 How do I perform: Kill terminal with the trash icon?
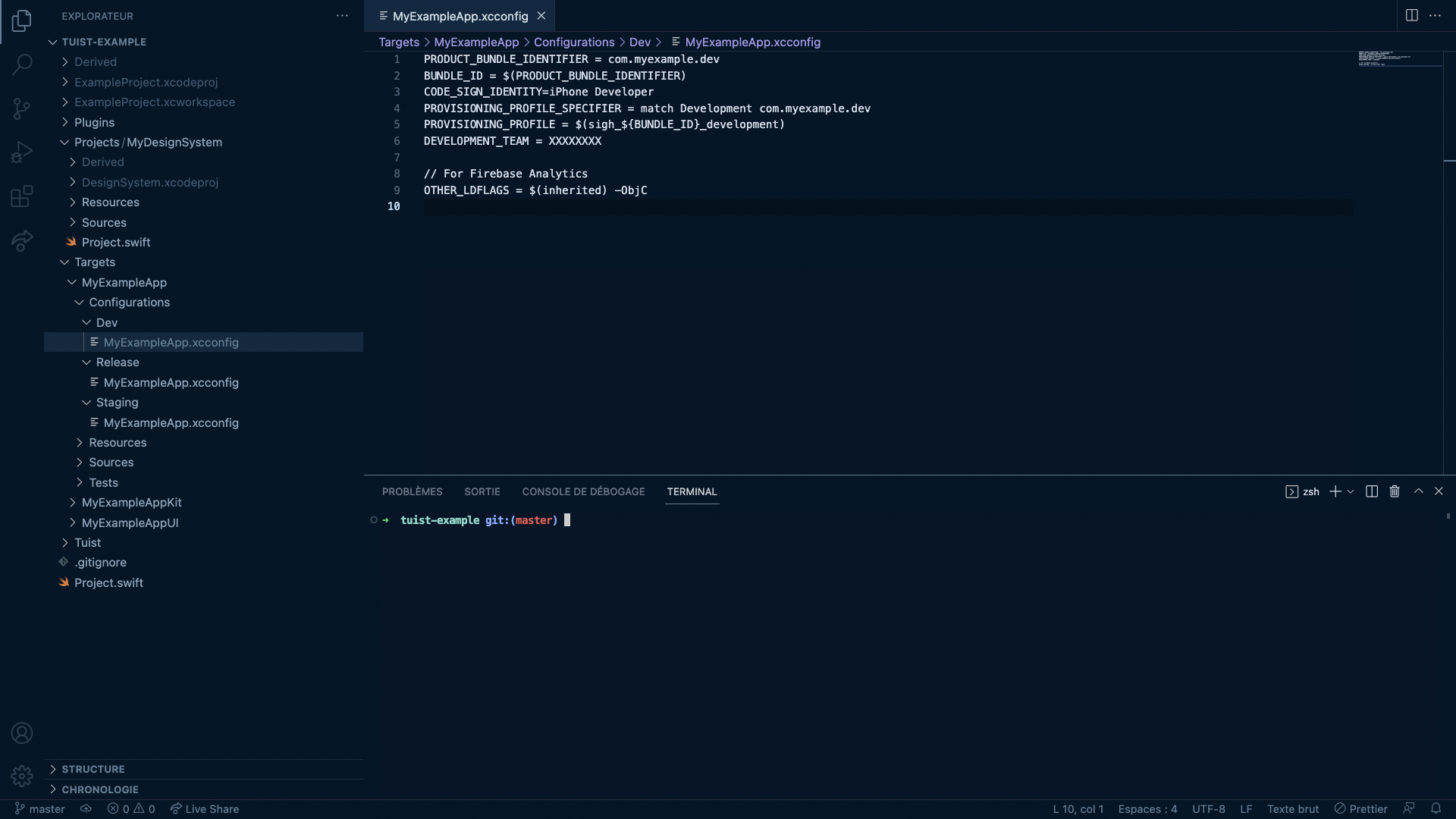1394,491
